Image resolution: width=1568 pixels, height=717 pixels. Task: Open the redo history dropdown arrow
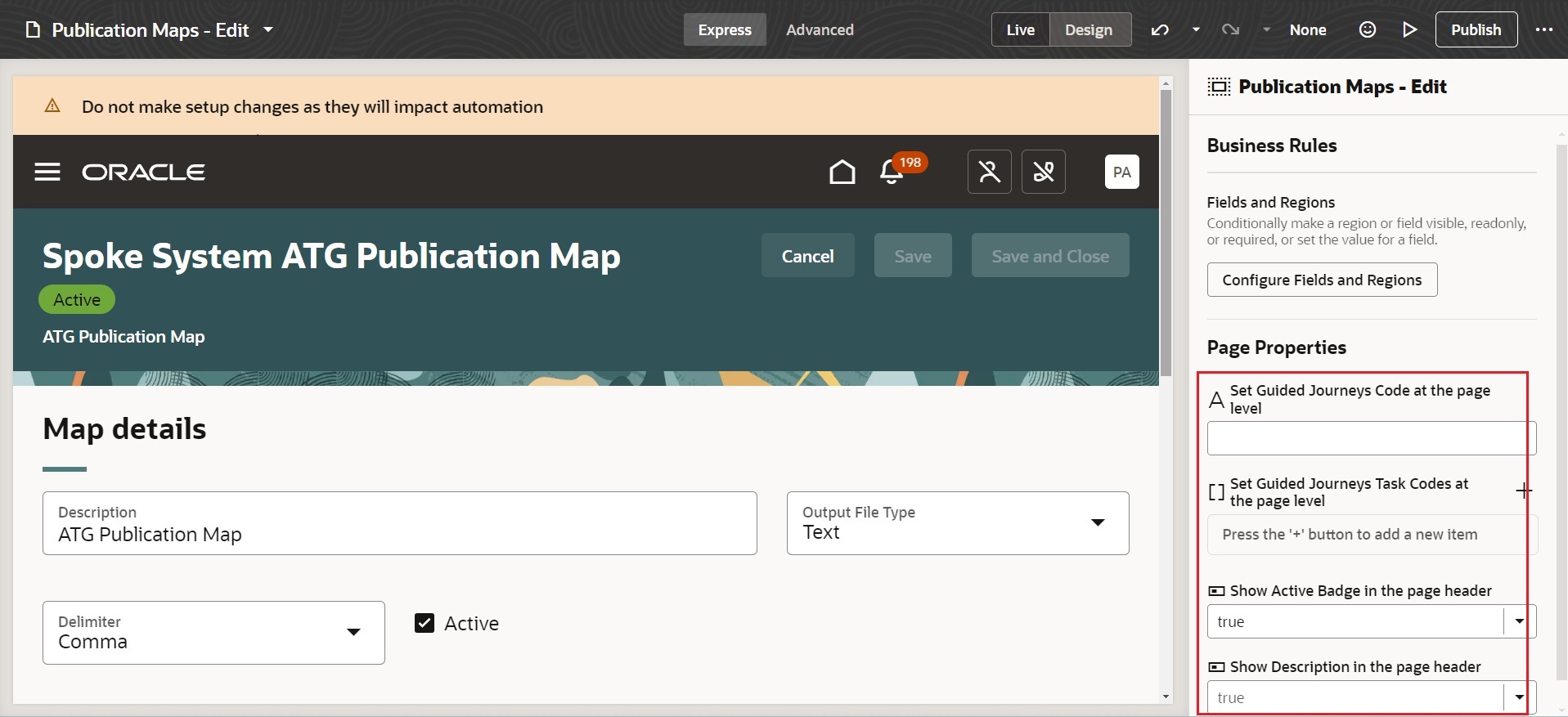(x=1266, y=30)
